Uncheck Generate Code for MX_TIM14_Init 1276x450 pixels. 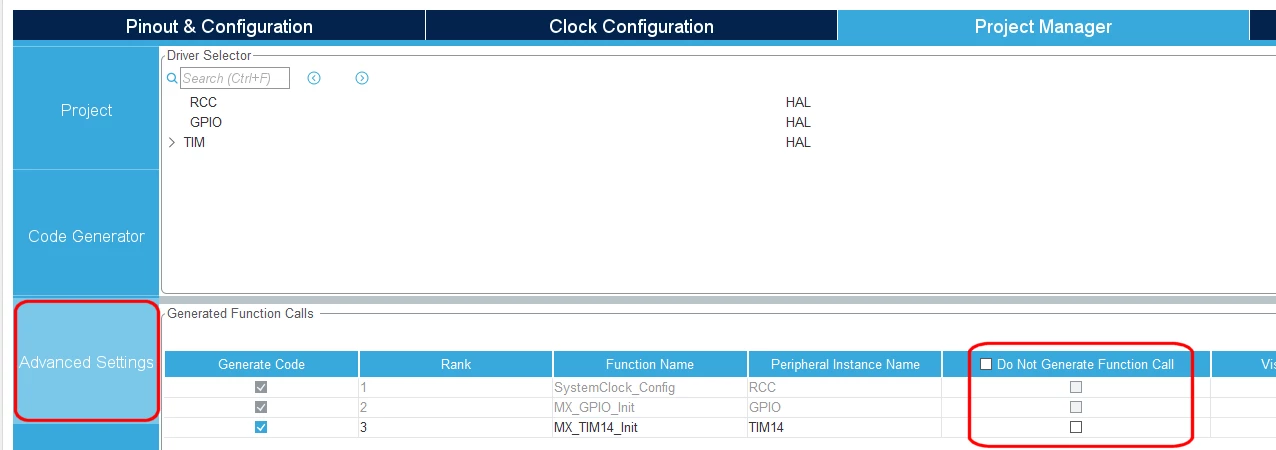pos(261,427)
